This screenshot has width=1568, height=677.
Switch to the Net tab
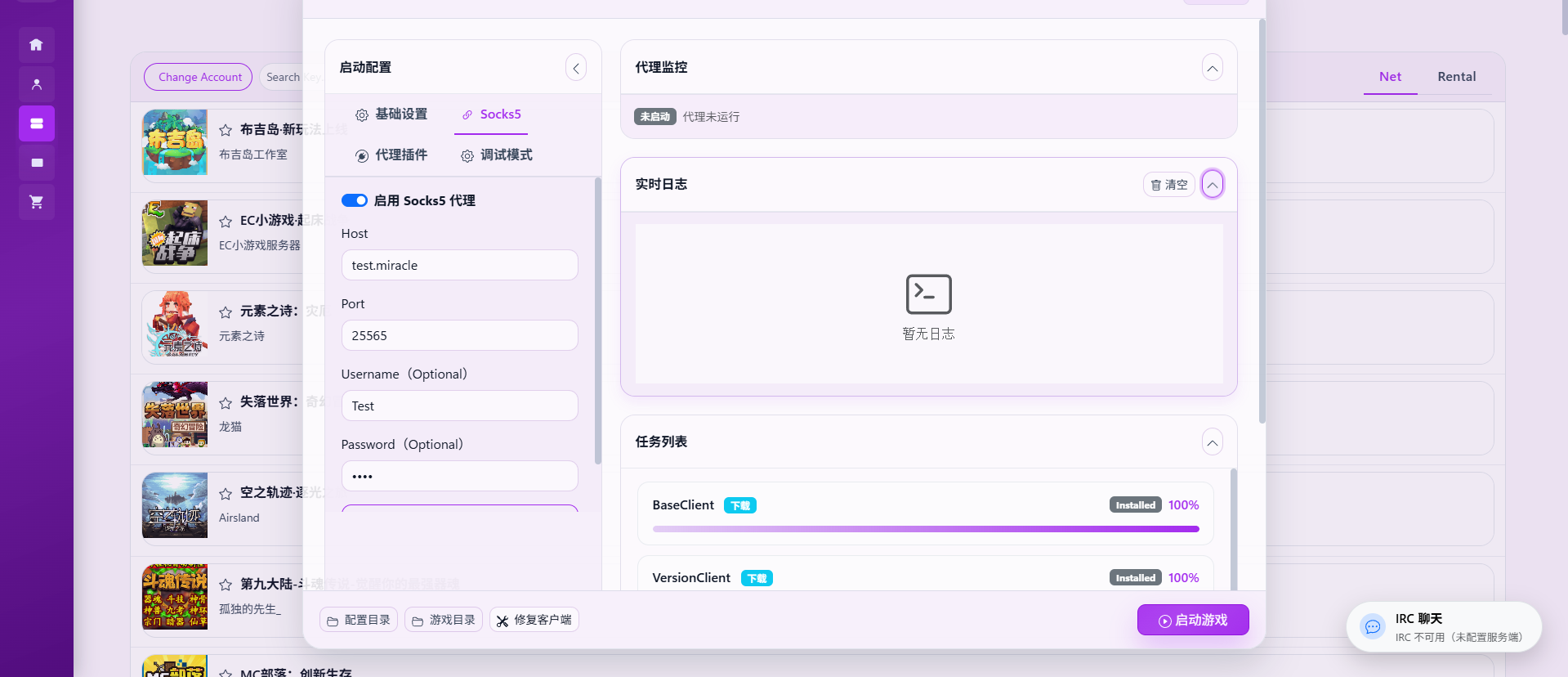coord(1390,77)
